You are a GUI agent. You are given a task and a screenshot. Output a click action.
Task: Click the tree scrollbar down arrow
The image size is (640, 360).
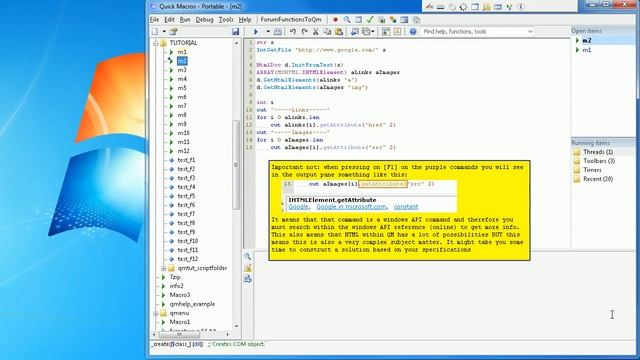click(x=236, y=326)
